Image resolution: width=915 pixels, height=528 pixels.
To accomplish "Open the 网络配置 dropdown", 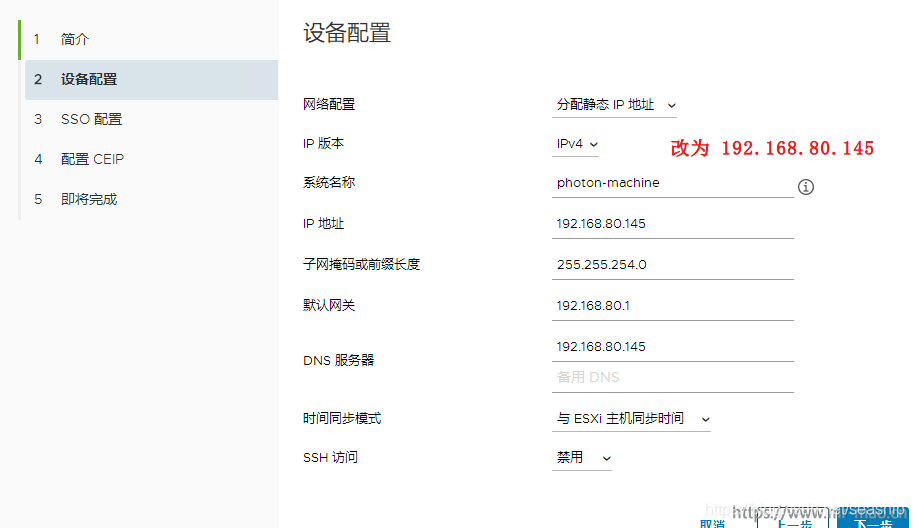I will point(614,105).
